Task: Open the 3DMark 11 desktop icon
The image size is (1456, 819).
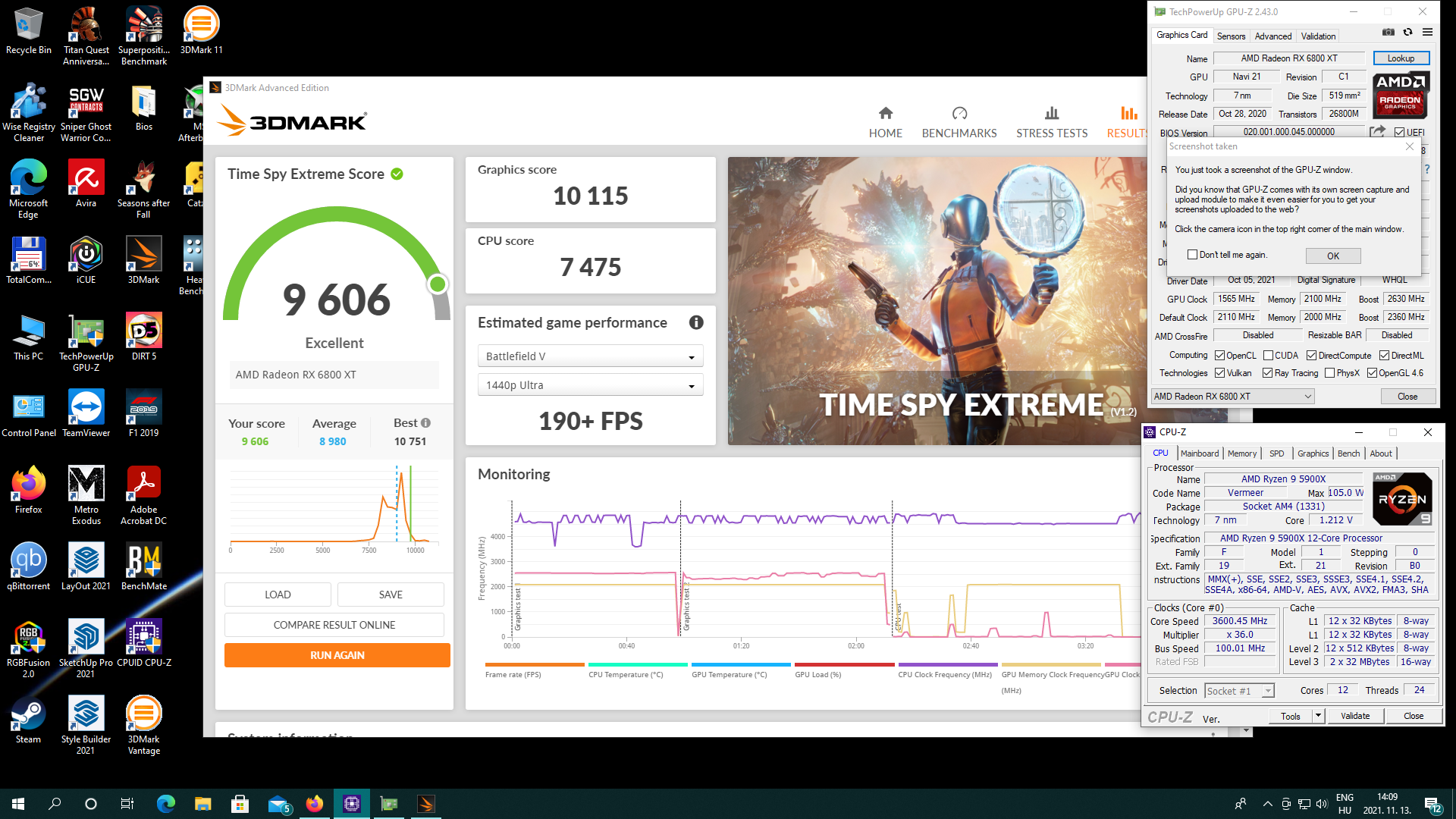Action: tap(201, 30)
